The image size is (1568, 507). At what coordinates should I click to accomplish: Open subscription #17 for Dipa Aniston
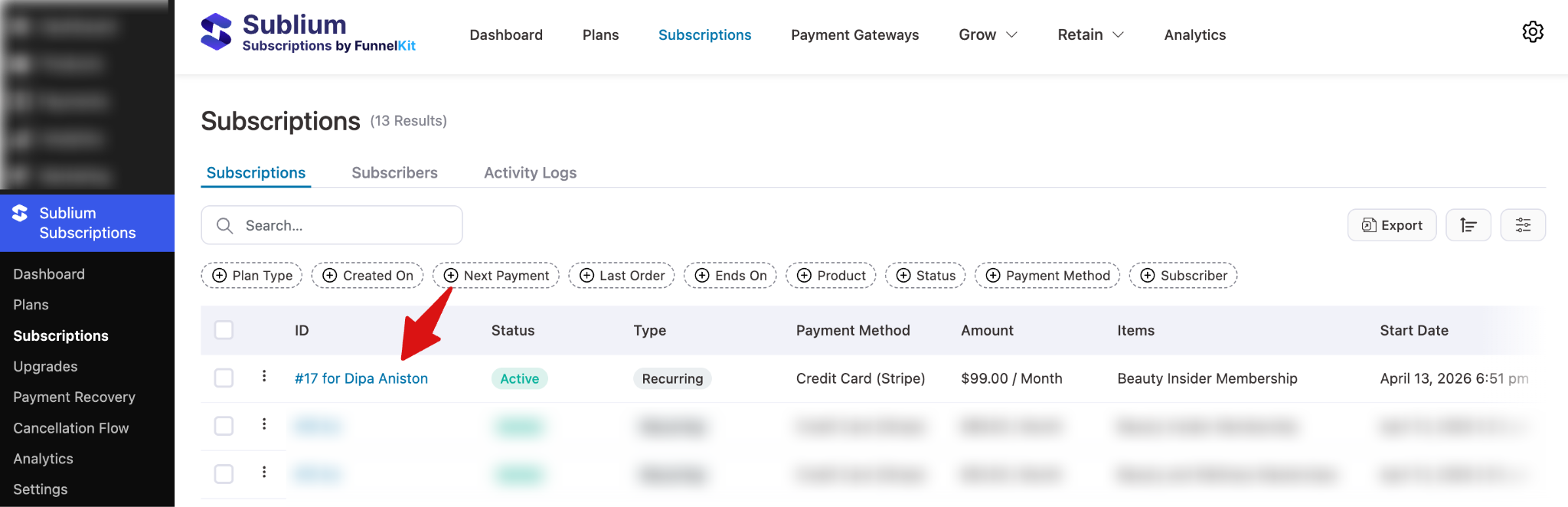(x=361, y=378)
